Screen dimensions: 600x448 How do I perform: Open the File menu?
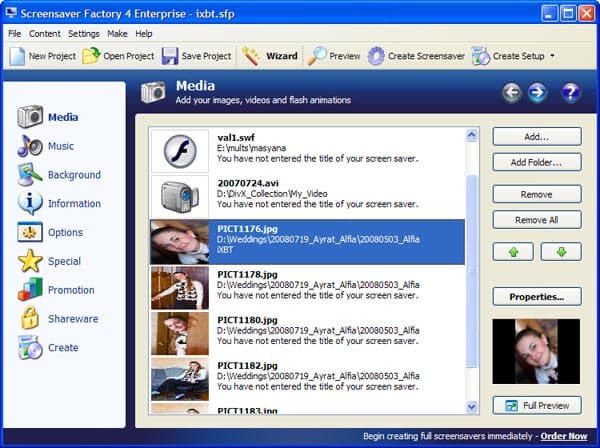click(x=15, y=34)
